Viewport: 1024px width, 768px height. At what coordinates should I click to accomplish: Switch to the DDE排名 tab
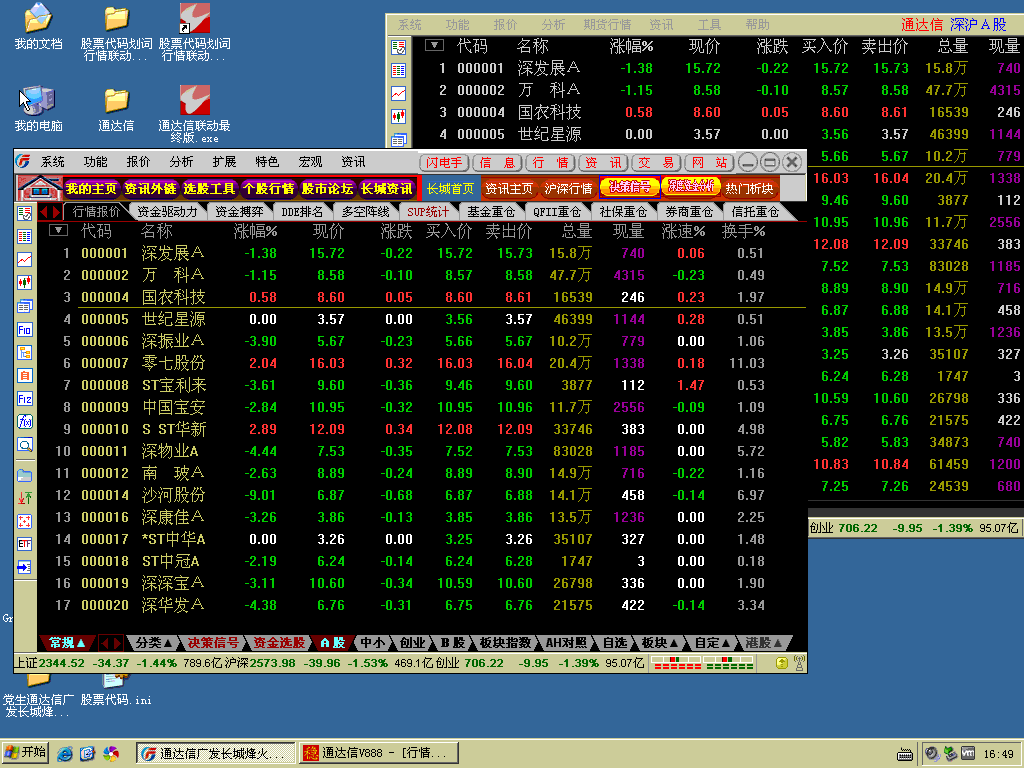[302, 212]
